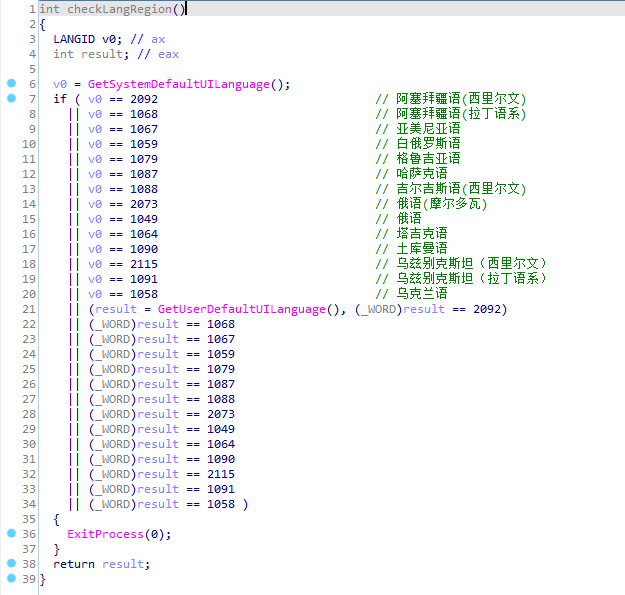Click the result variable in return statement
625x595 pixels.
124,564
